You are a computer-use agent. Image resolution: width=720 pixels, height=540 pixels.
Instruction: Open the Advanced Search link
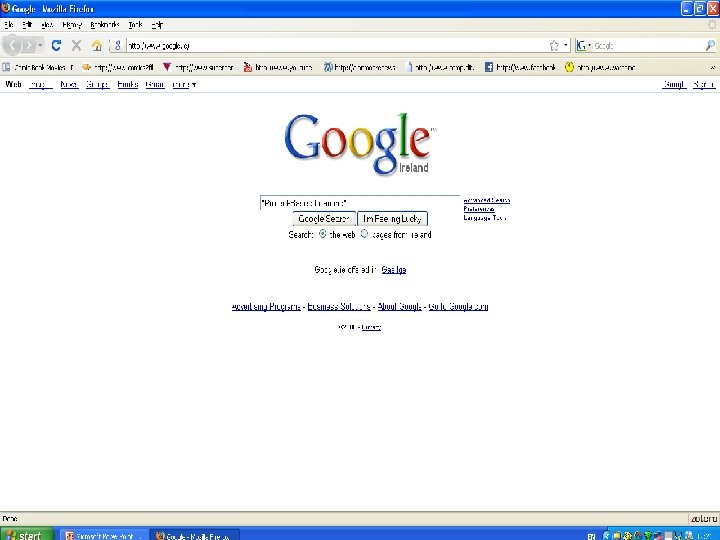pos(487,200)
